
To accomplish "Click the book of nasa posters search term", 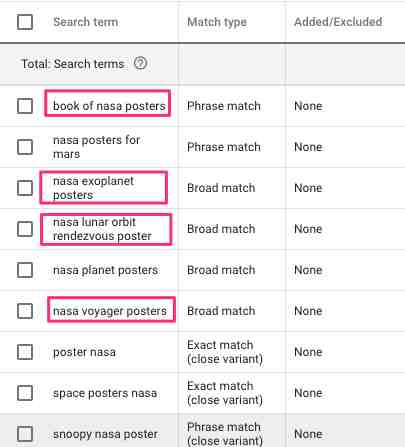I will click(x=109, y=106).
